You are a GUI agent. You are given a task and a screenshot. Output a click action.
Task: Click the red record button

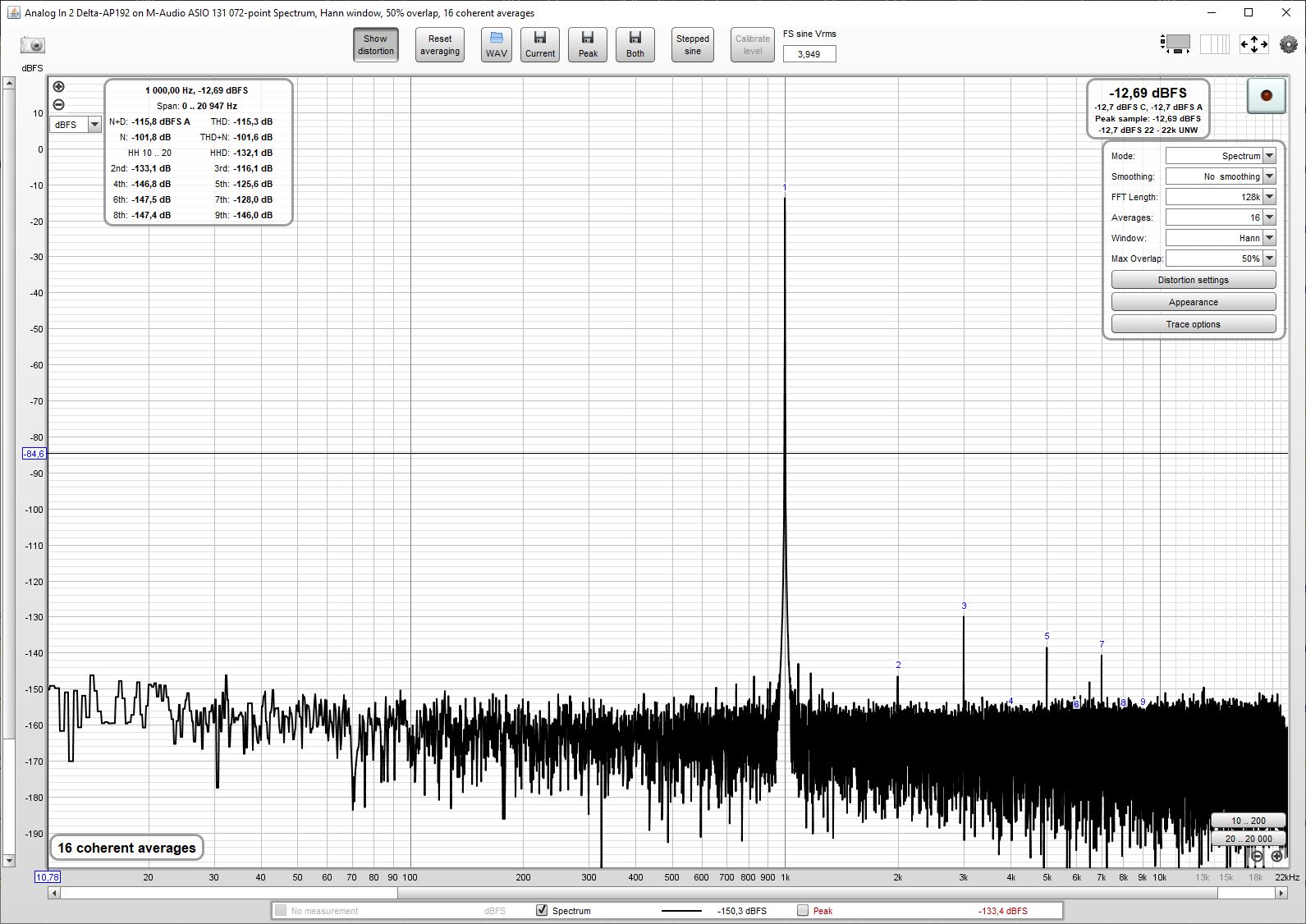coord(1266,96)
